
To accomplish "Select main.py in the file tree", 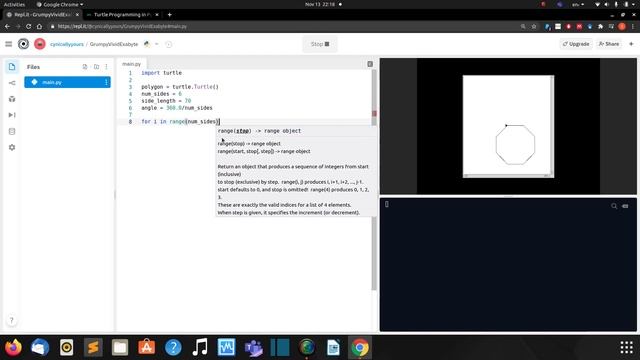I will (67, 82).
